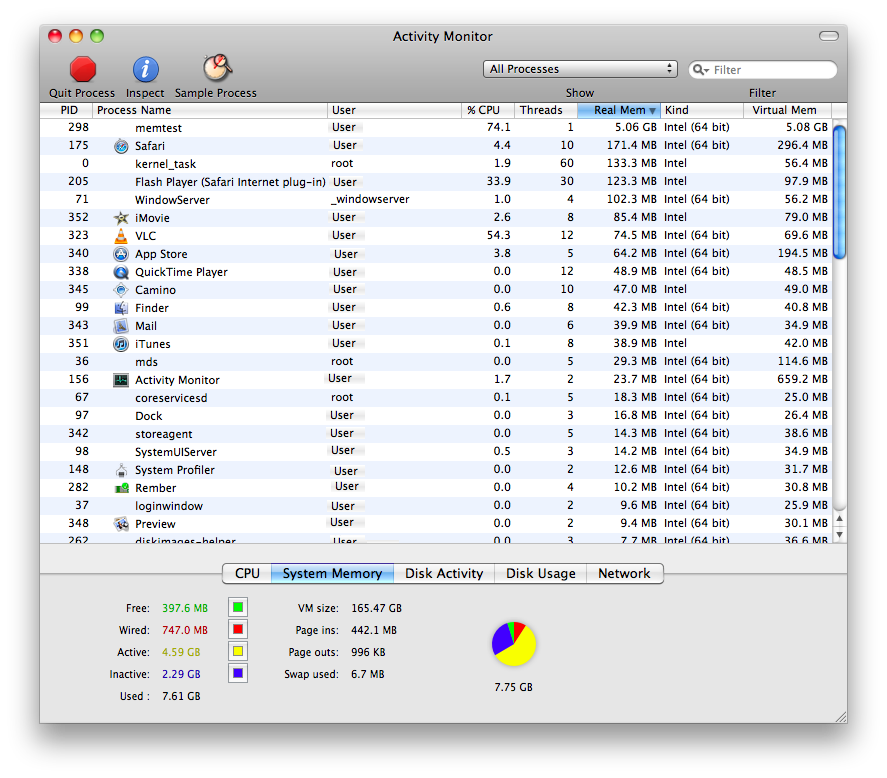Sort by Real Mem column header
887x778 pixels.
[619, 110]
